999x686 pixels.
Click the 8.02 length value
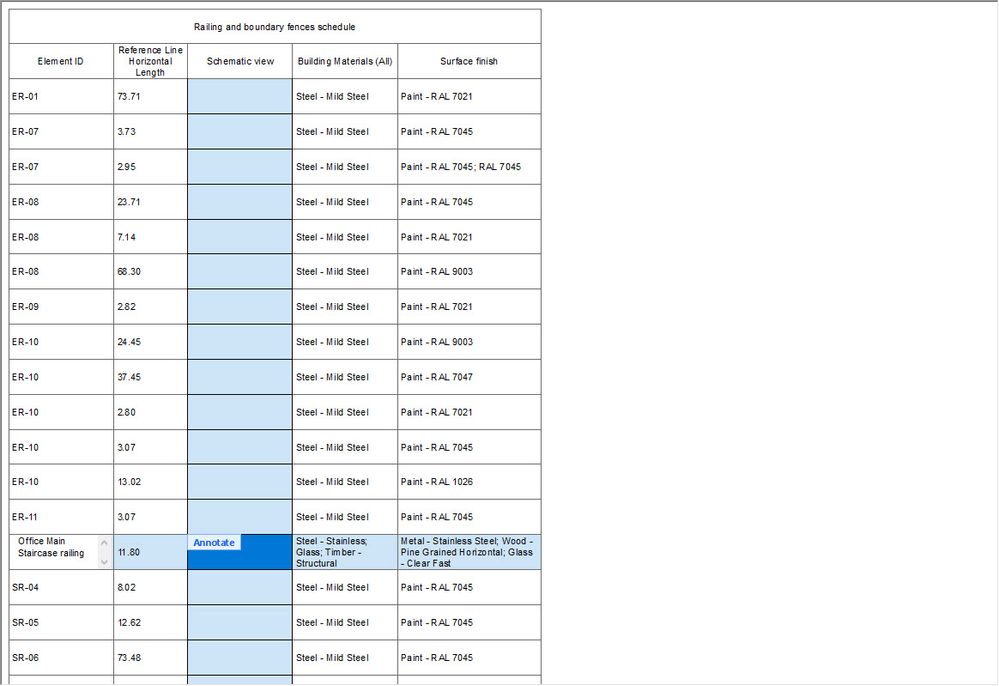[x=126, y=587]
